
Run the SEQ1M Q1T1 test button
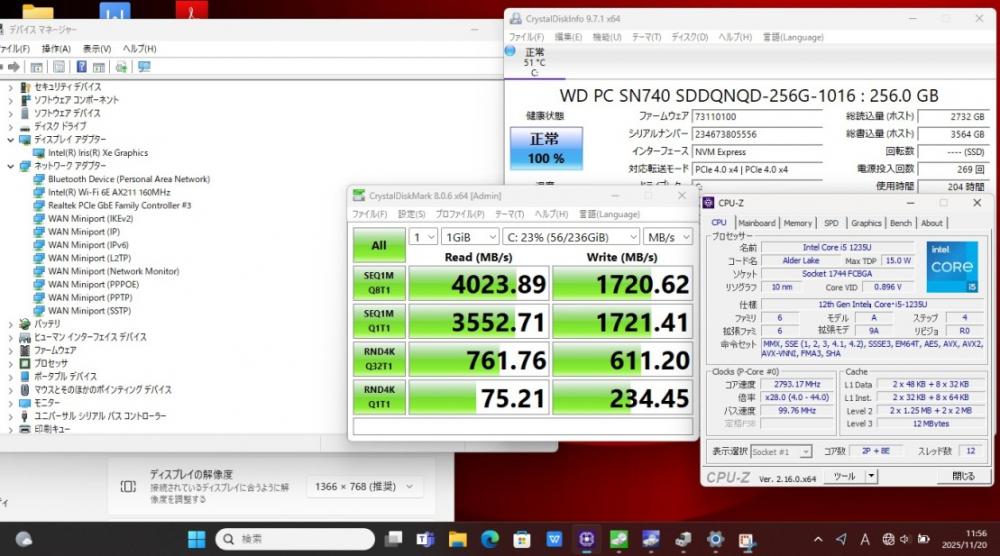[379, 321]
